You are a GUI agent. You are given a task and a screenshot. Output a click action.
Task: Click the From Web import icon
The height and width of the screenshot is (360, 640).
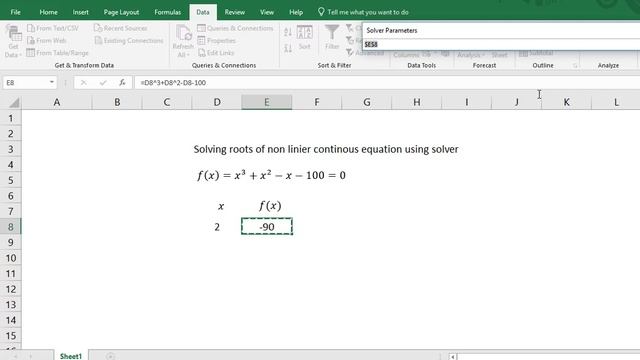click(47, 40)
